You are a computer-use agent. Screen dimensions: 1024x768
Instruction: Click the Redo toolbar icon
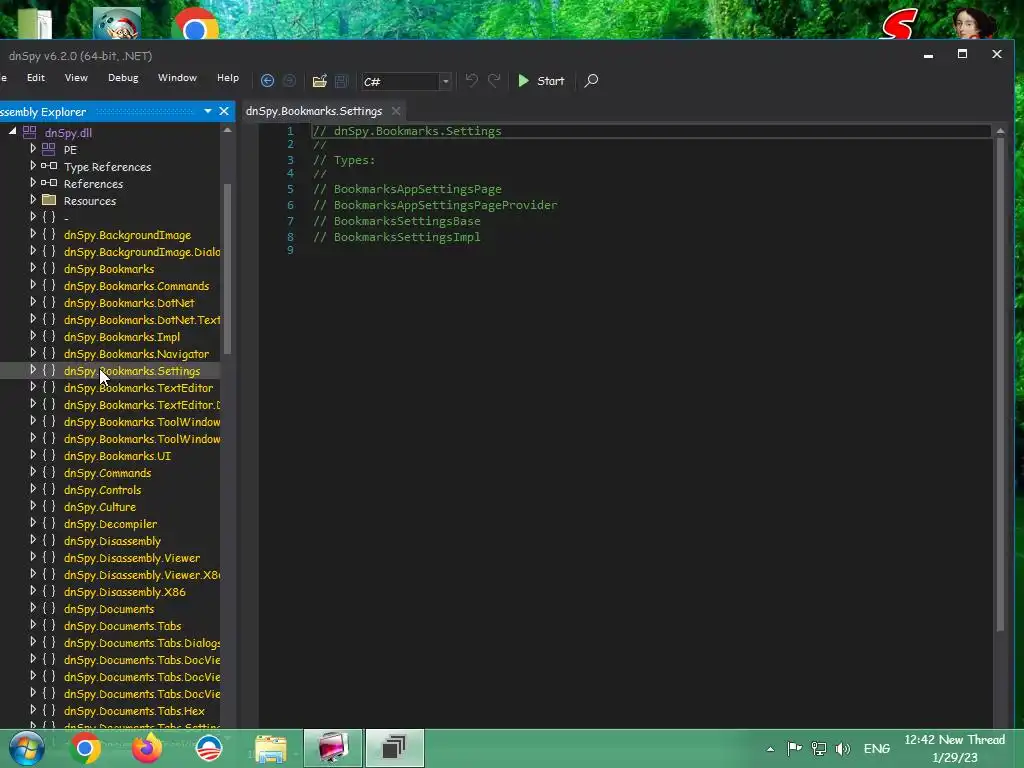(494, 80)
